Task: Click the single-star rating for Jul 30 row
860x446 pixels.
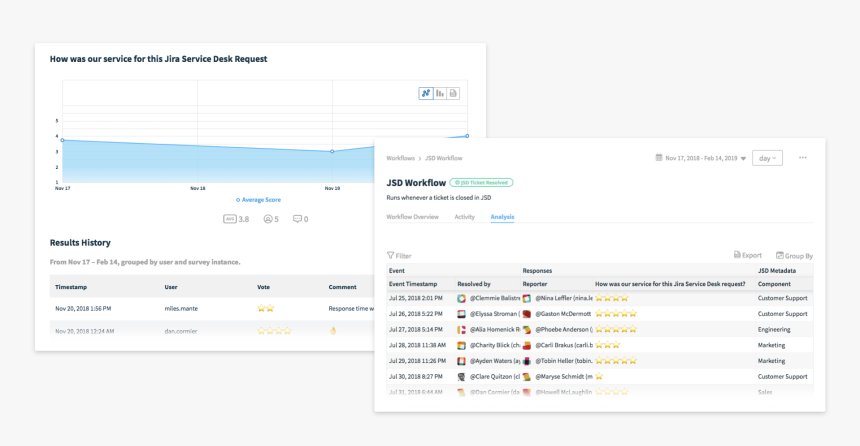Action: click(599, 376)
